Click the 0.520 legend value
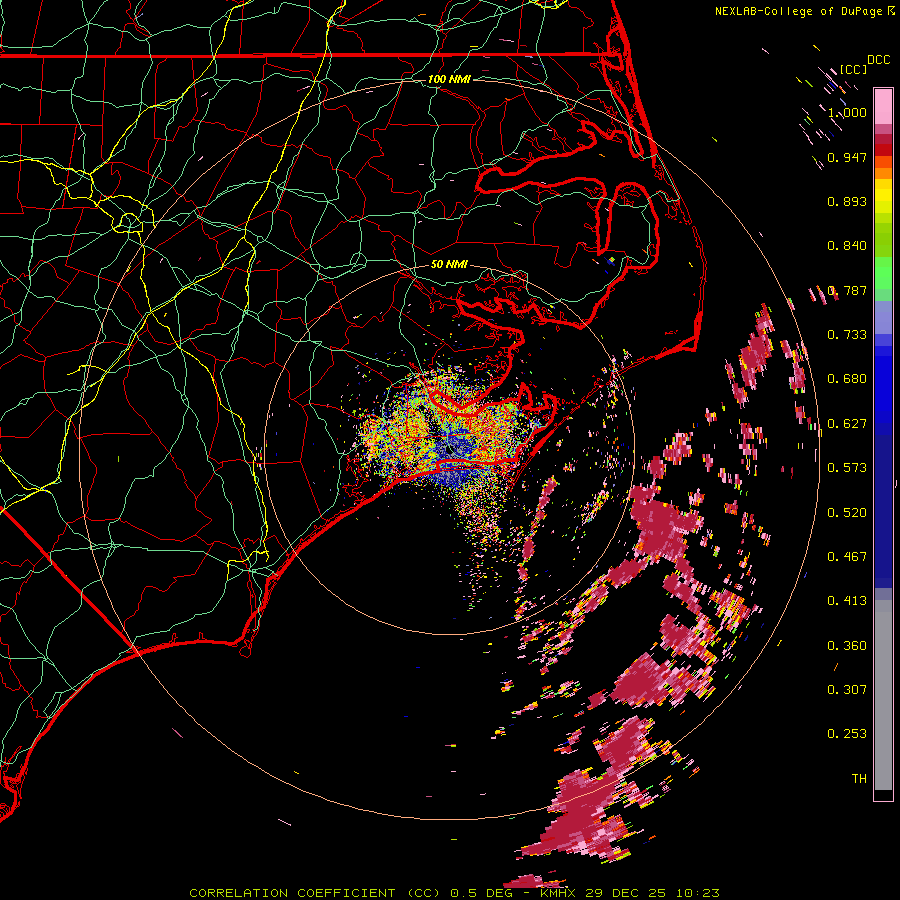 (x=847, y=513)
